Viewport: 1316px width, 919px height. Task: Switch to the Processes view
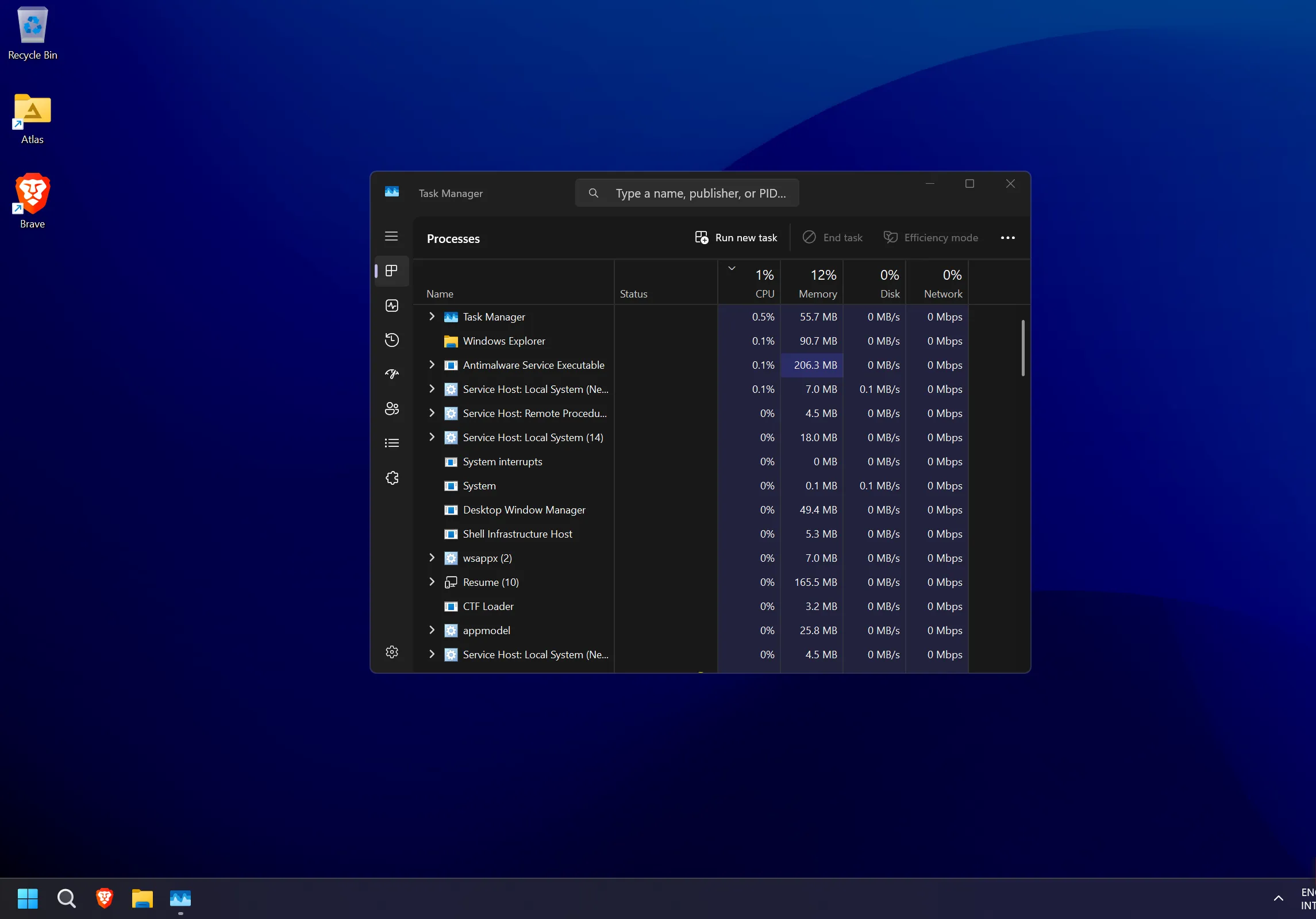[391, 271]
